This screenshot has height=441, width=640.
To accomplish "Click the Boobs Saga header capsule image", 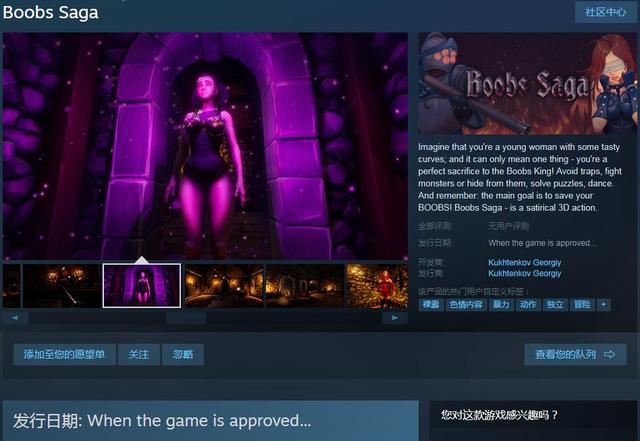I will pos(527,84).
